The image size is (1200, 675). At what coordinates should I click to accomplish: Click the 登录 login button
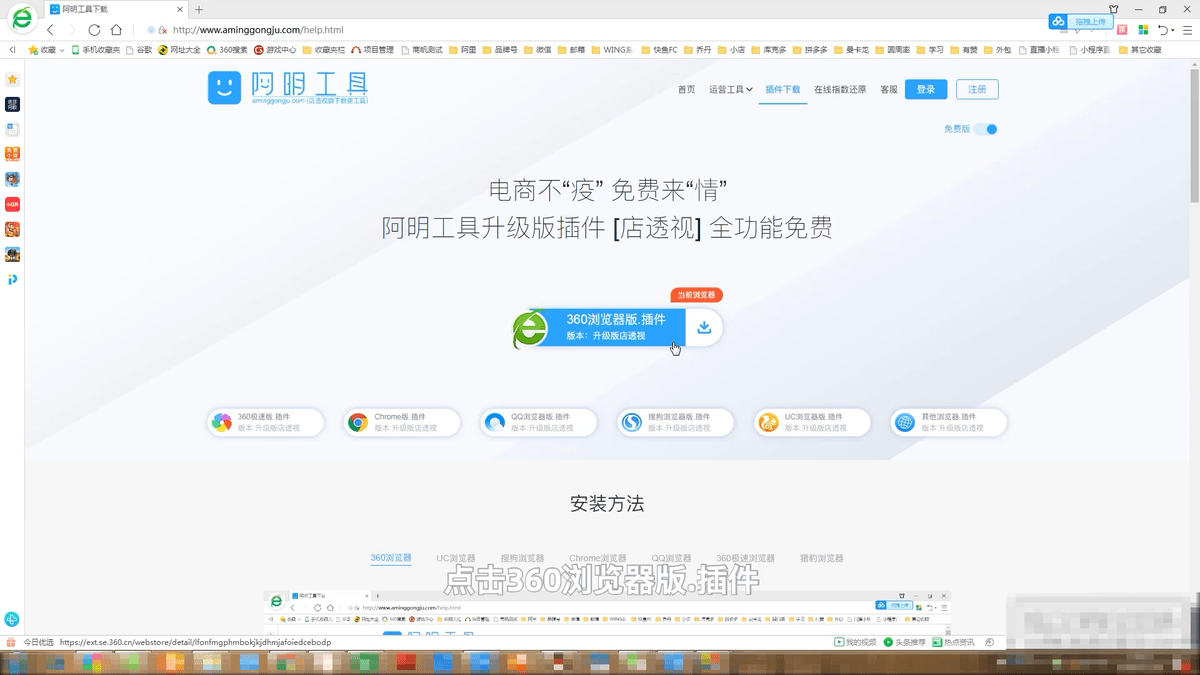926,89
